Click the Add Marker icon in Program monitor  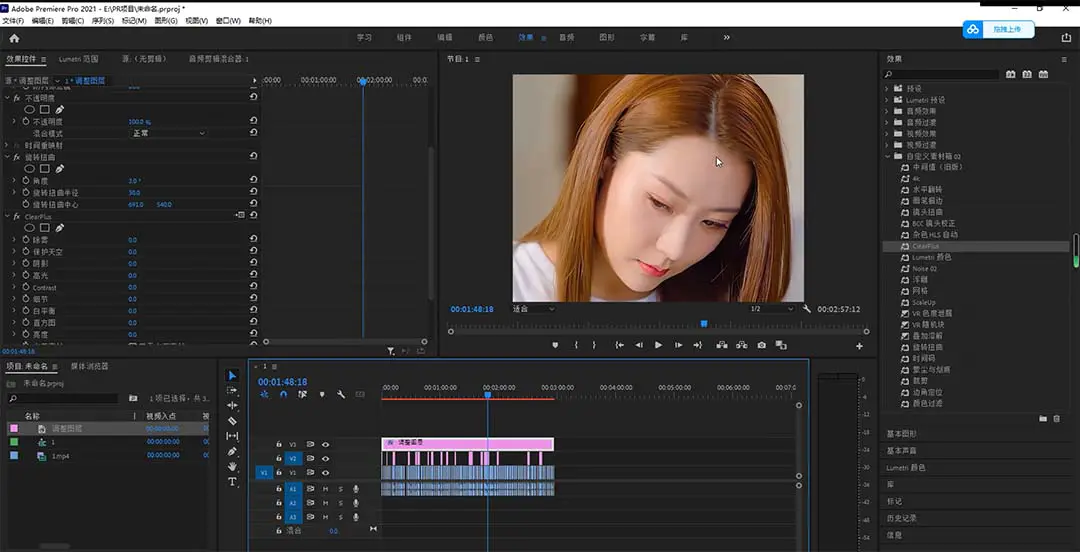tap(555, 345)
